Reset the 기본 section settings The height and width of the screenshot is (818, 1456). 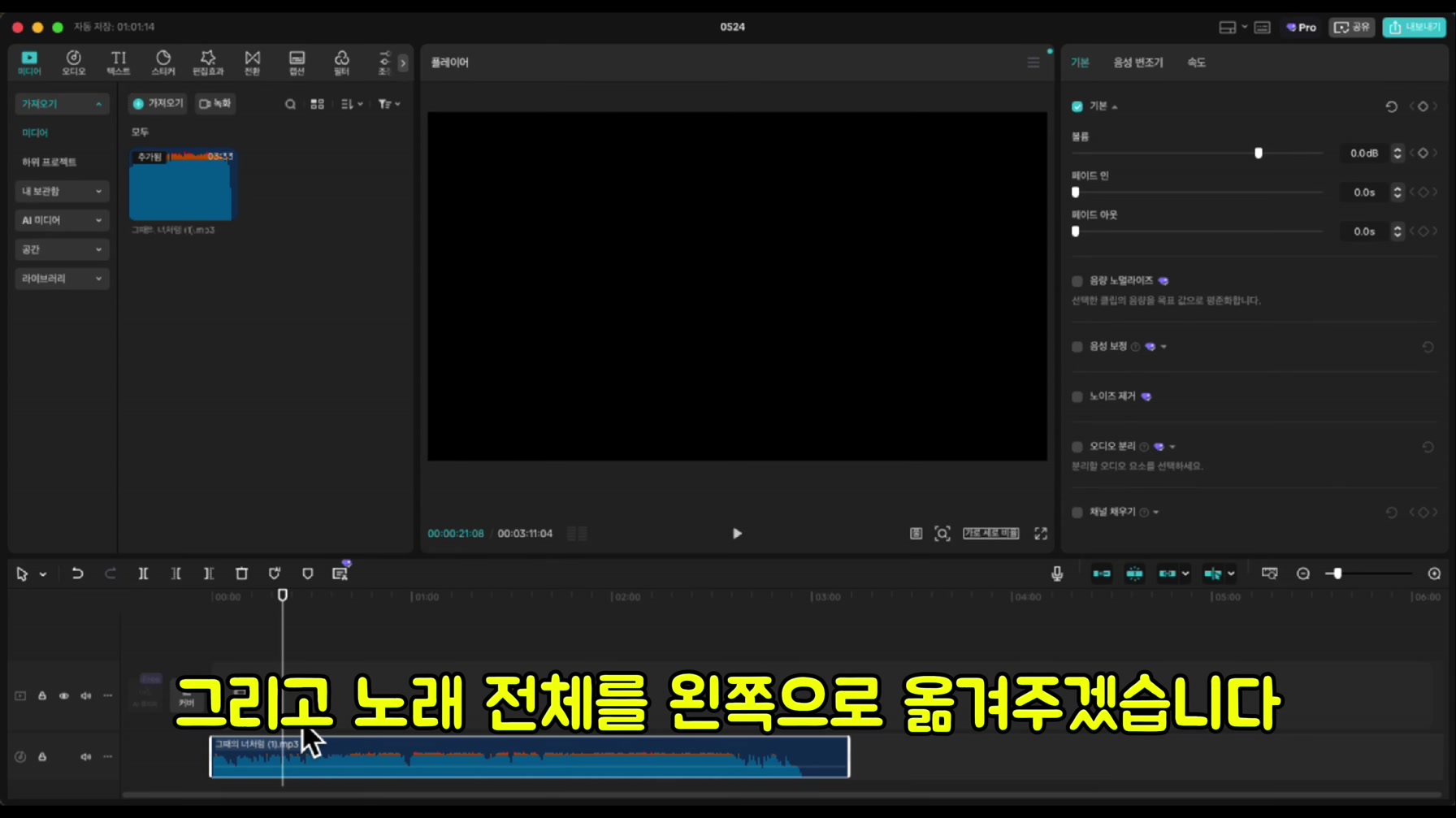[x=1392, y=106]
